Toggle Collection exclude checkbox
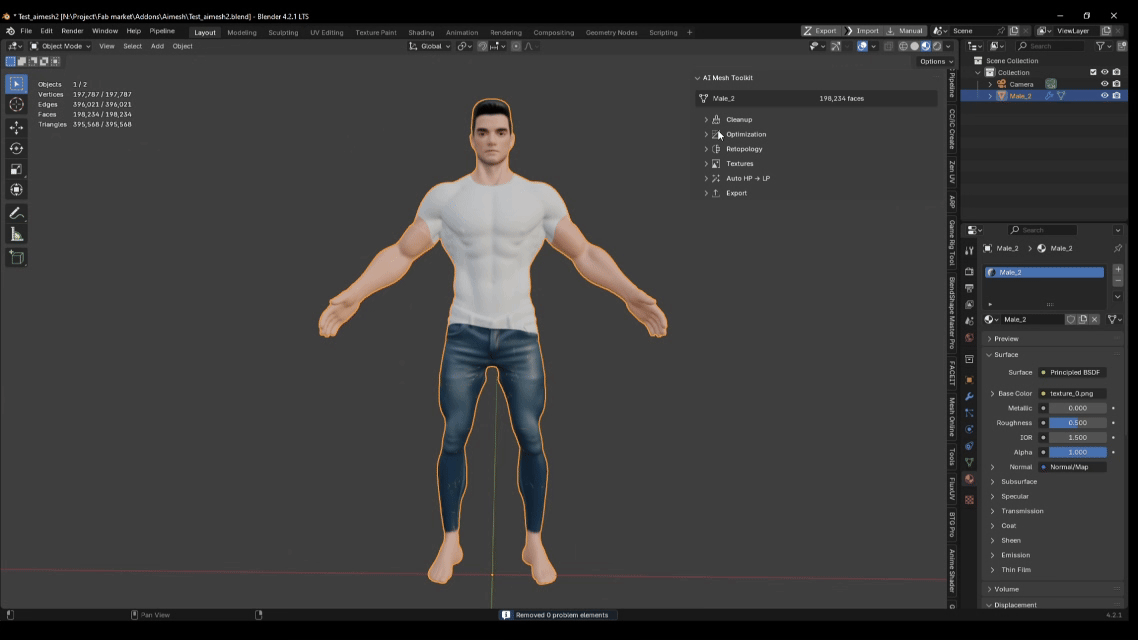Image resolution: width=1138 pixels, height=640 pixels. [1093, 73]
